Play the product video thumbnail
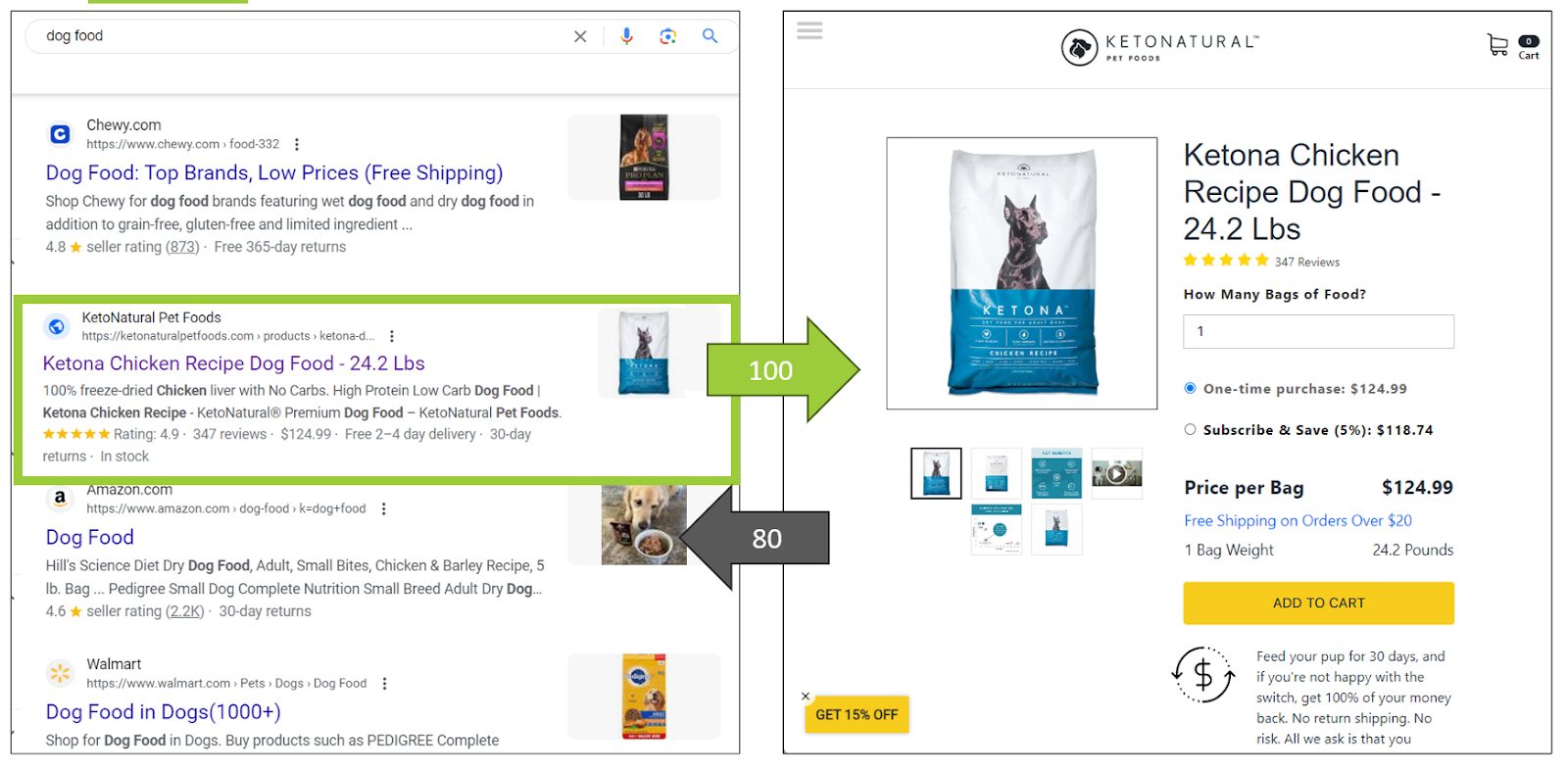Viewport: 1568px width, 770px height. click(1116, 474)
